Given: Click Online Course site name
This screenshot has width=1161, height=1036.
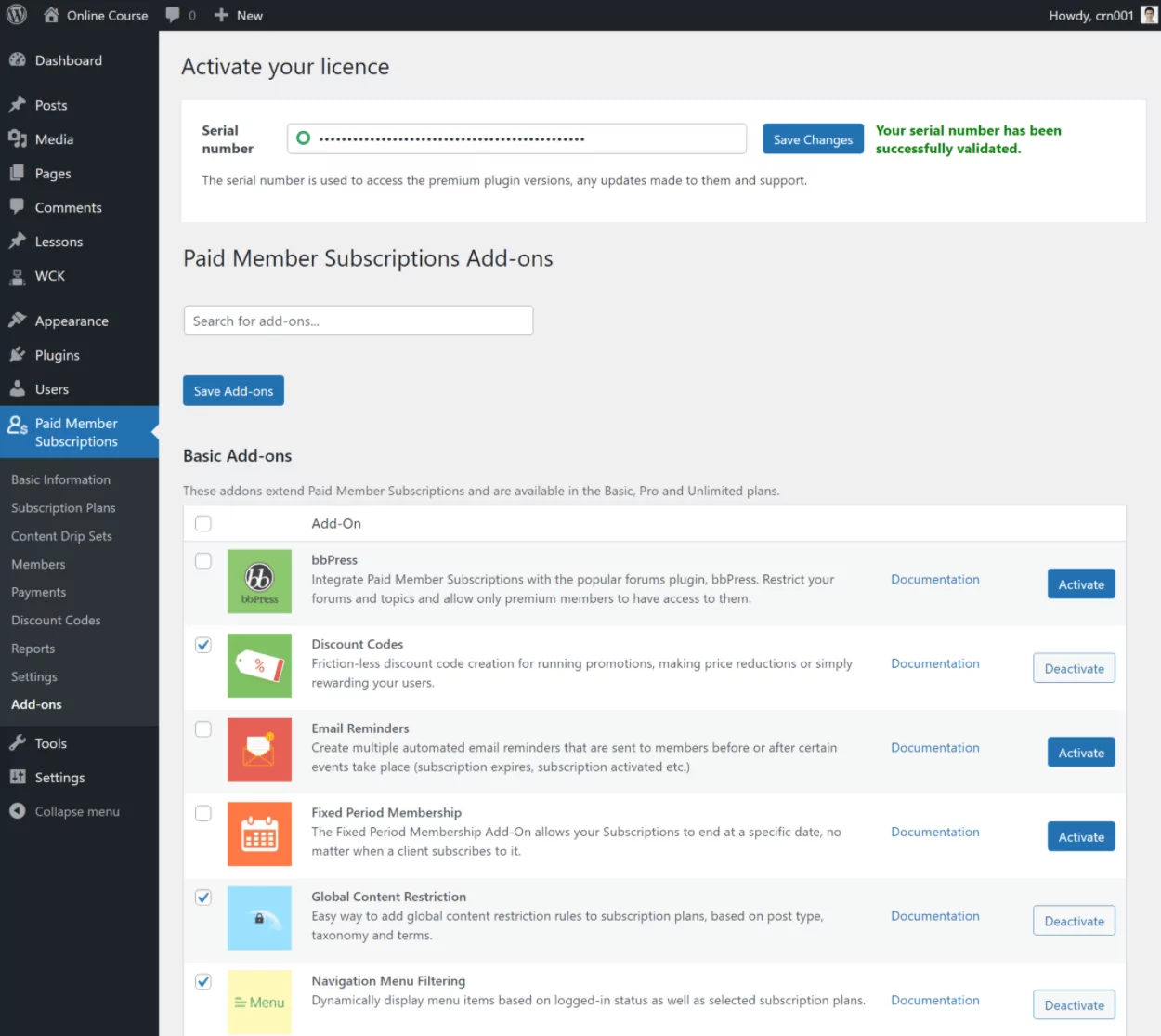Looking at the screenshot, I should point(107,15).
